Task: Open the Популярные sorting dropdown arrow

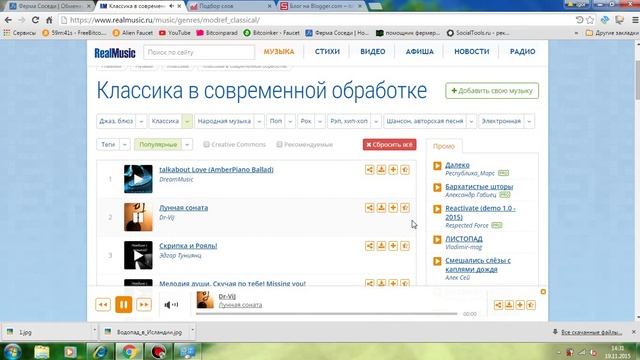Action: [187, 144]
